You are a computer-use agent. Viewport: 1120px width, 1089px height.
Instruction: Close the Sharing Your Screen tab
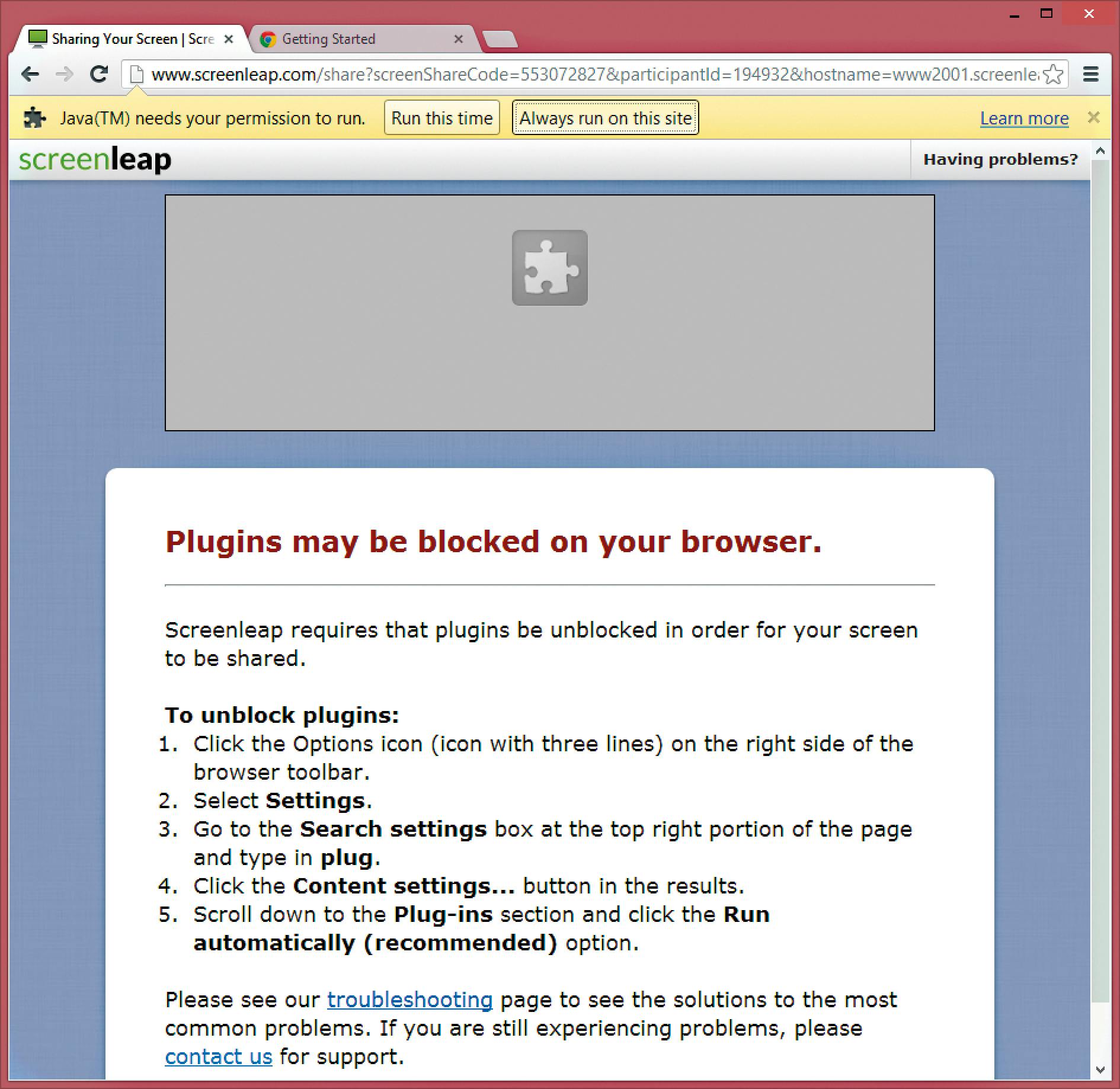point(229,39)
